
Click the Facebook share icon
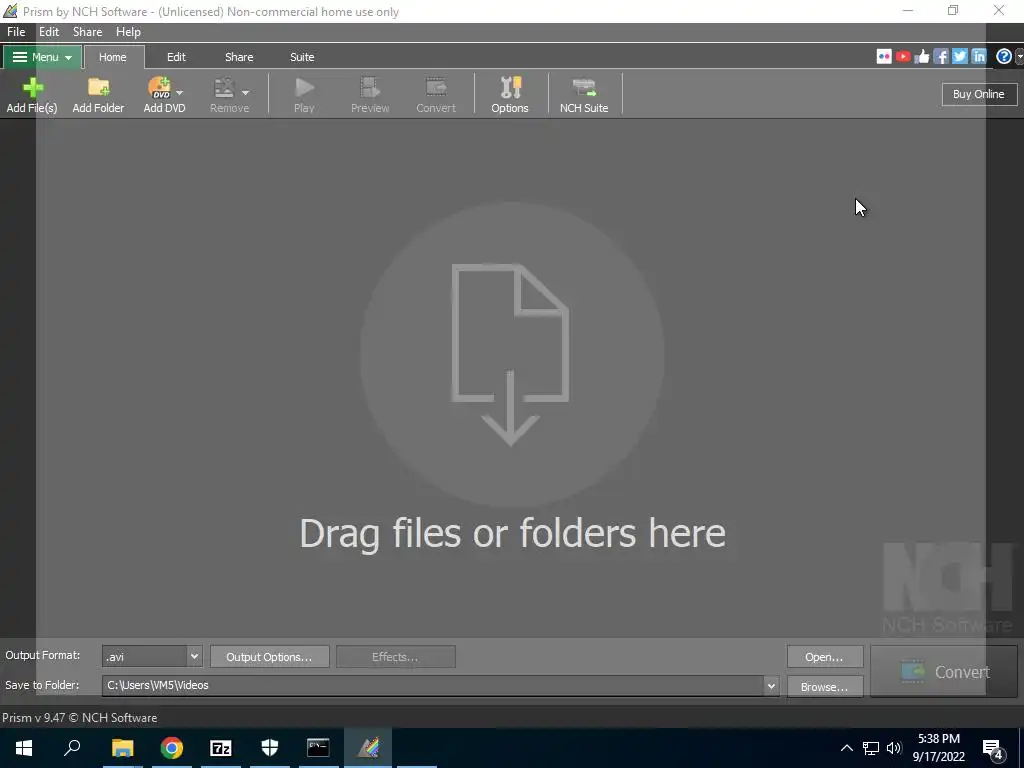tap(940, 57)
